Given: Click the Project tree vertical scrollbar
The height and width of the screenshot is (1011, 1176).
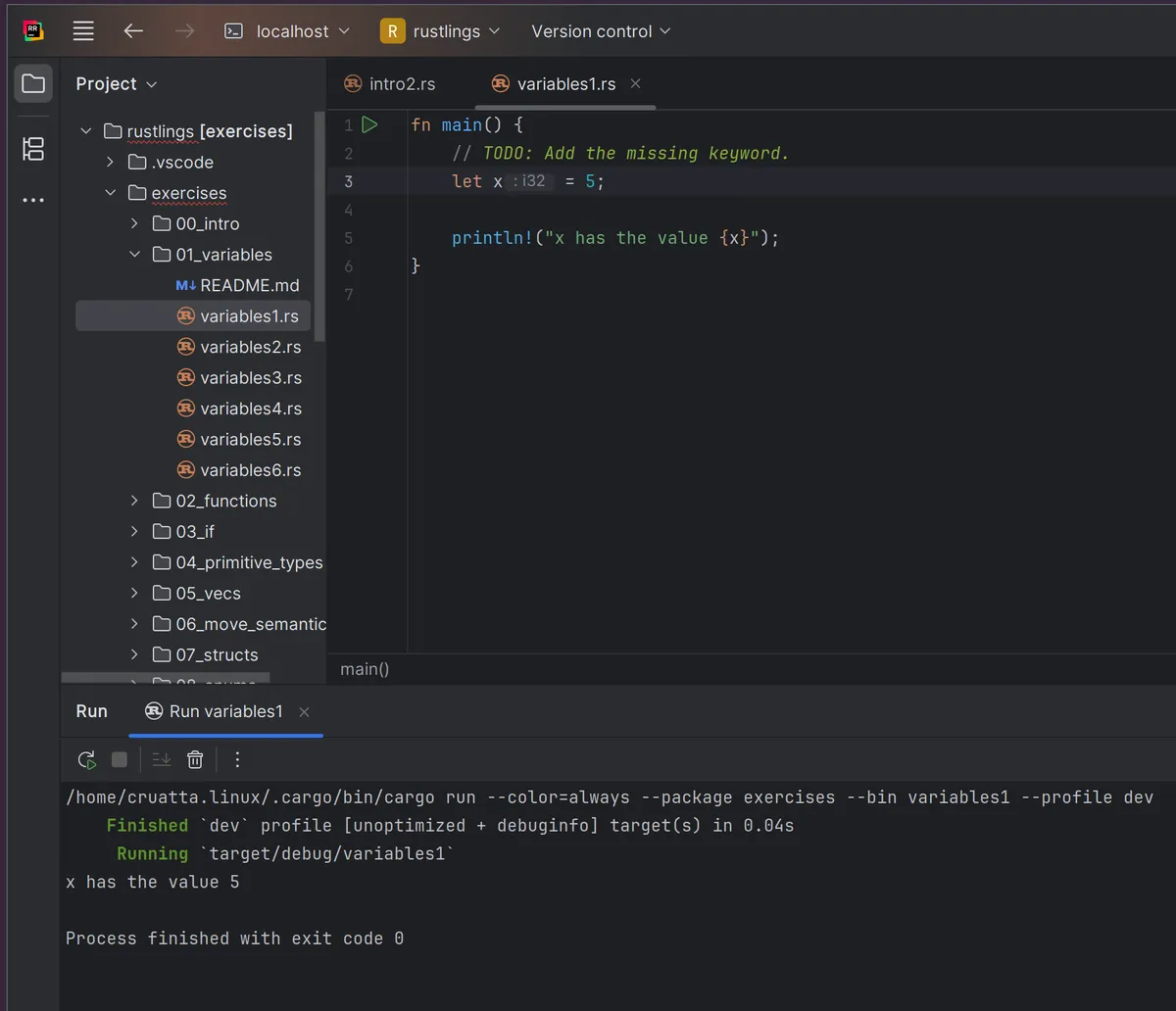Looking at the screenshot, I should tap(320, 225).
